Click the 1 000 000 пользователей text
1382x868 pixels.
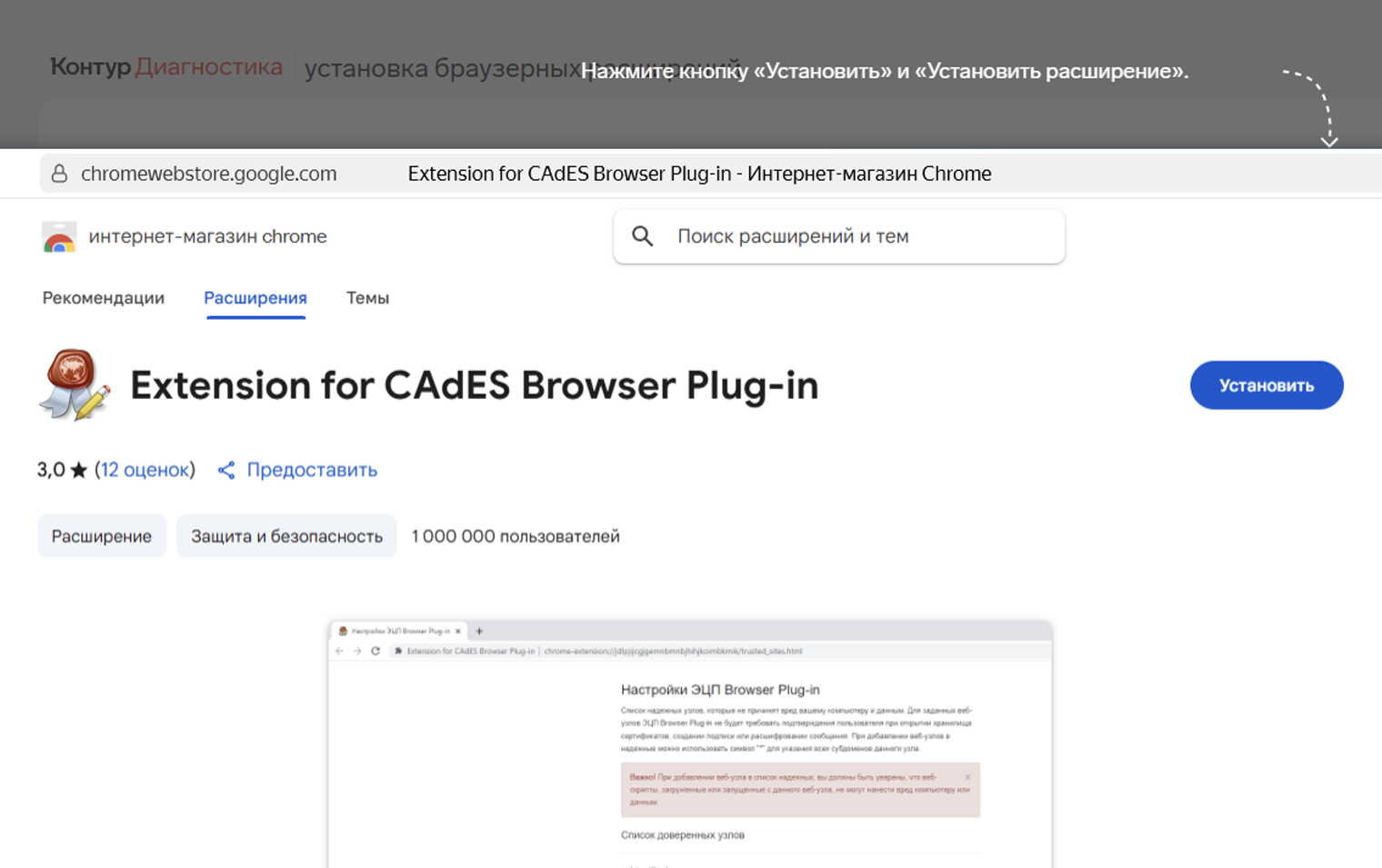516,536
